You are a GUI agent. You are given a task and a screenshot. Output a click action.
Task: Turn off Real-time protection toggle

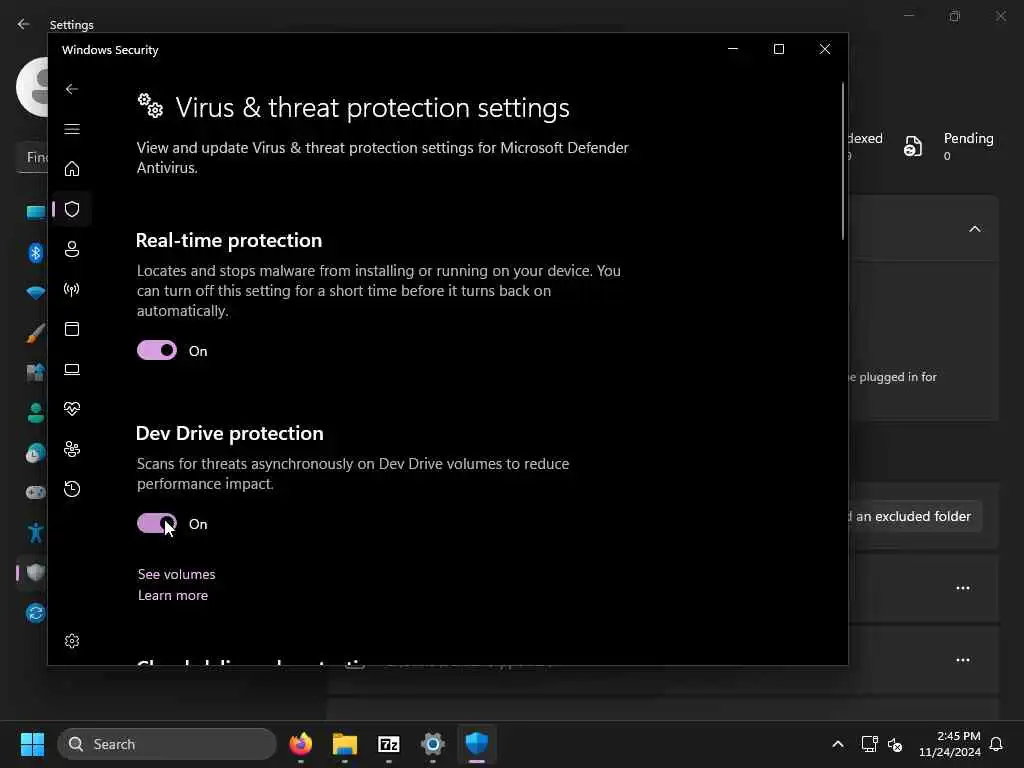(157, 350)
